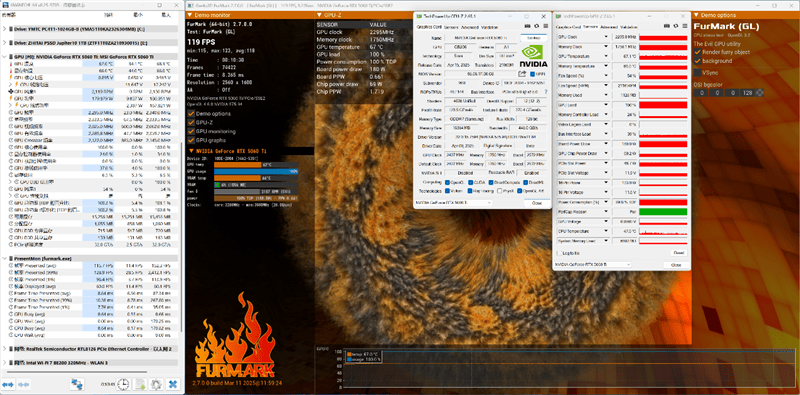Switch to Advanced tab in left GPU-Z window
This screenshot has width=800, height=395.
pyautogui.click(x=469, y=27)
